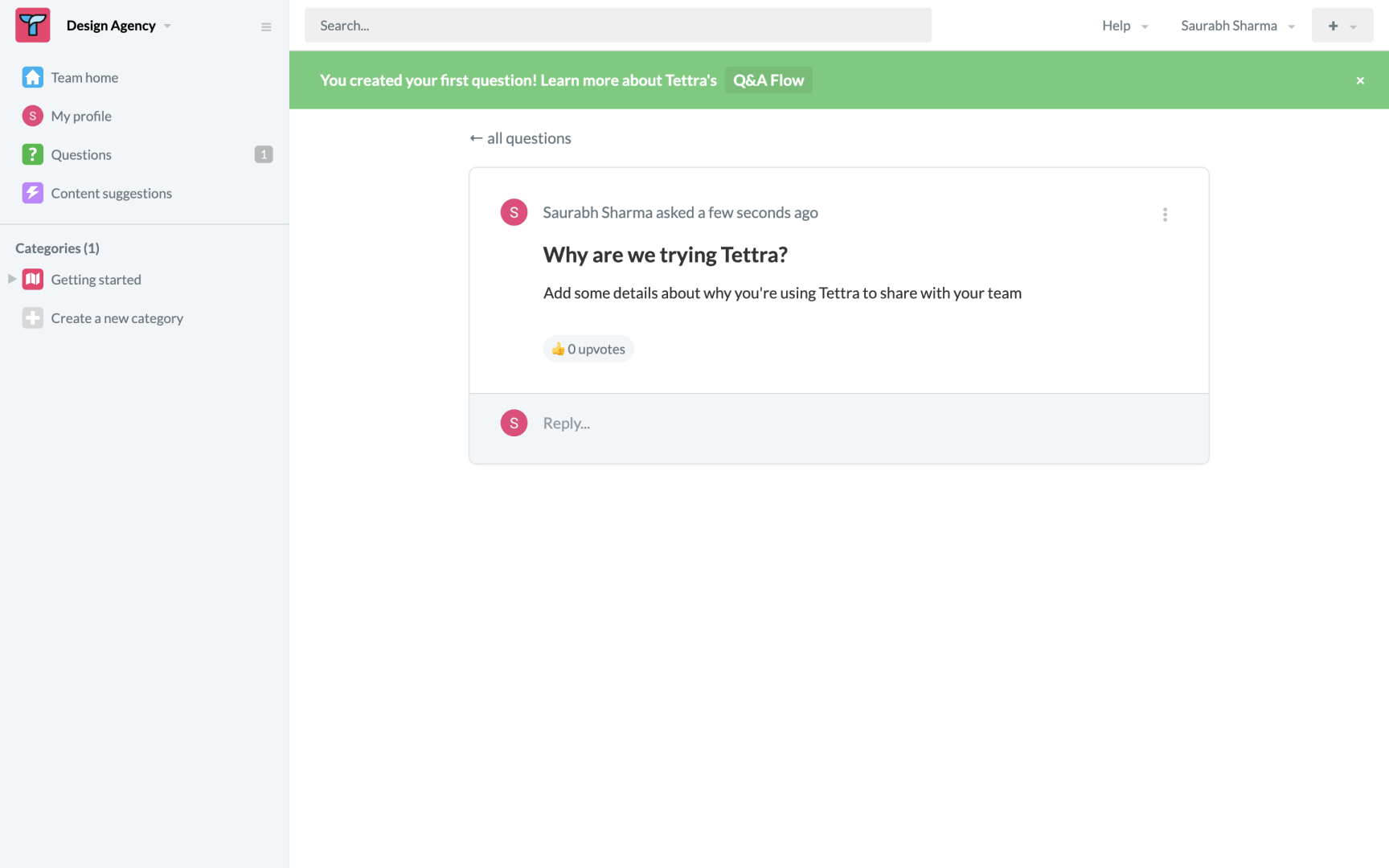Screen dimensions: 1389x868
Task: Open the Getting started category
Action: (96, 280)
